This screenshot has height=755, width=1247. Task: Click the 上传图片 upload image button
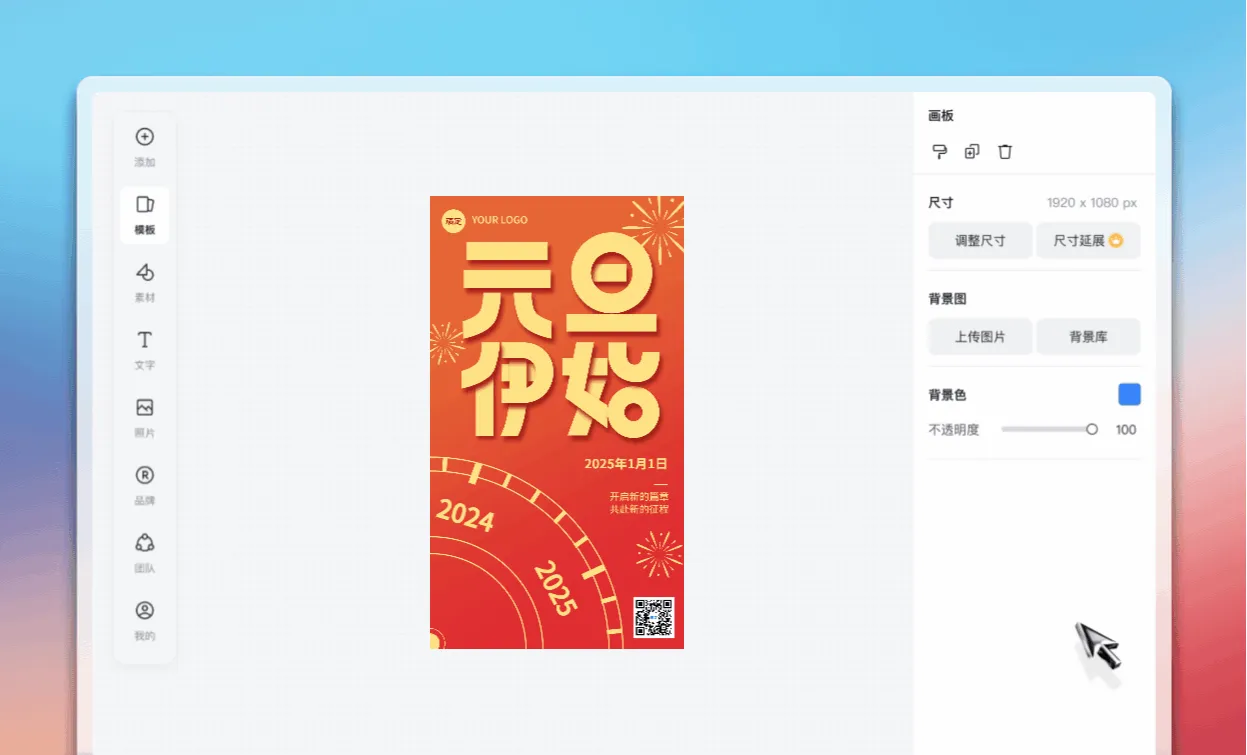tap(980, 337)
